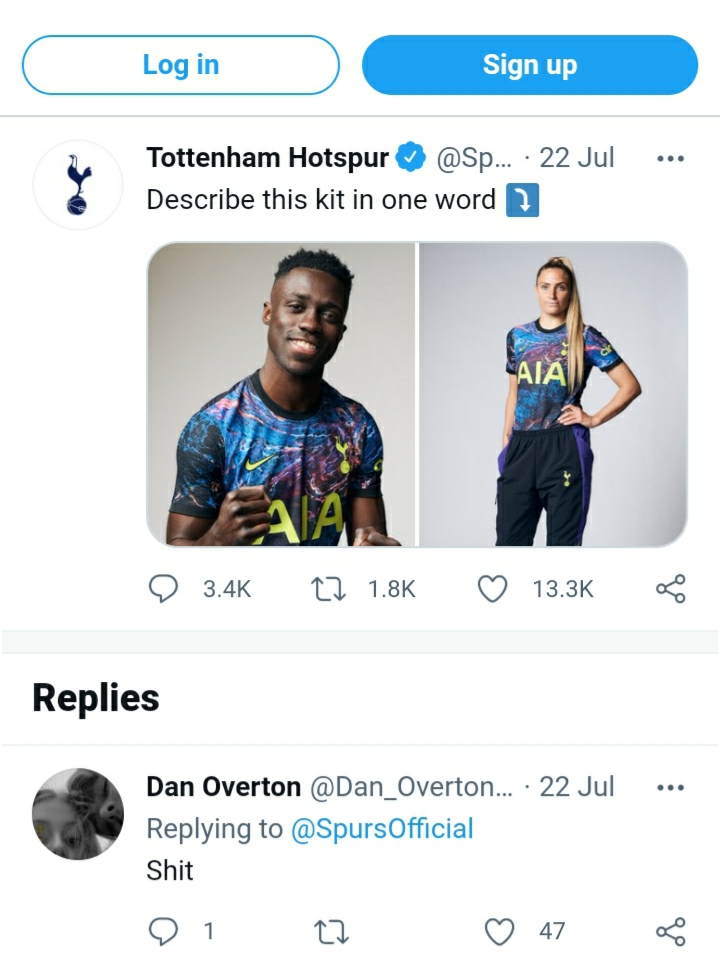Click the verified badge beside Tottenham Hotspur
This screenshot has height=954, width=720.
click(412, 158)
